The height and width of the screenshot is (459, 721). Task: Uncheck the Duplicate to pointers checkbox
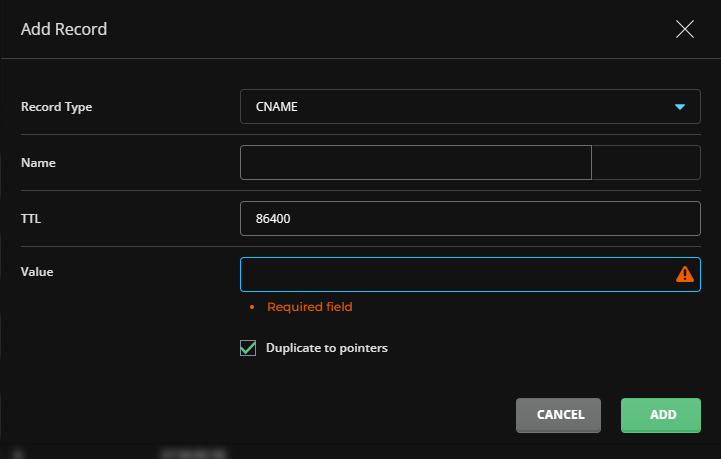tap(248, 348)
